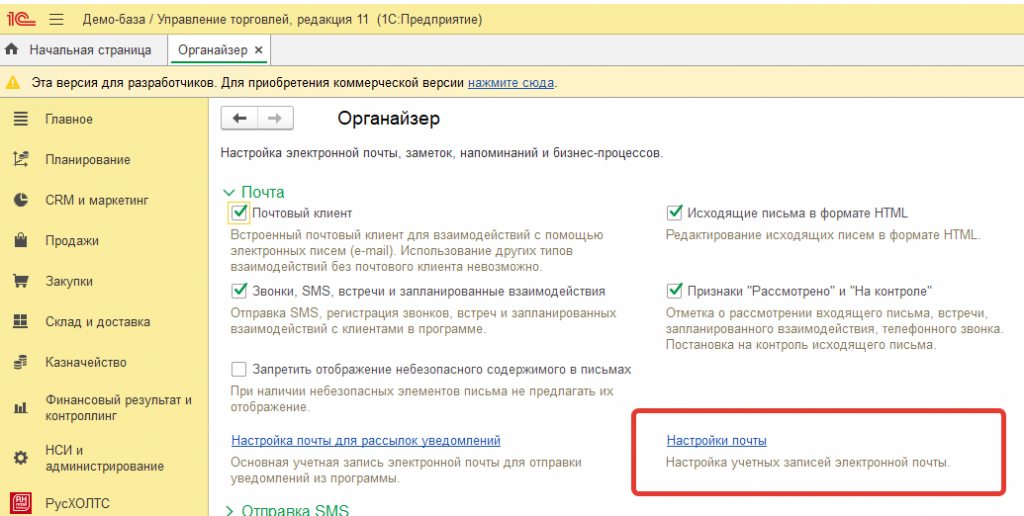Close the Органайзер tab
Image resolution: width=1024 pixels, height=516 pixels.
tap(259, 50)
